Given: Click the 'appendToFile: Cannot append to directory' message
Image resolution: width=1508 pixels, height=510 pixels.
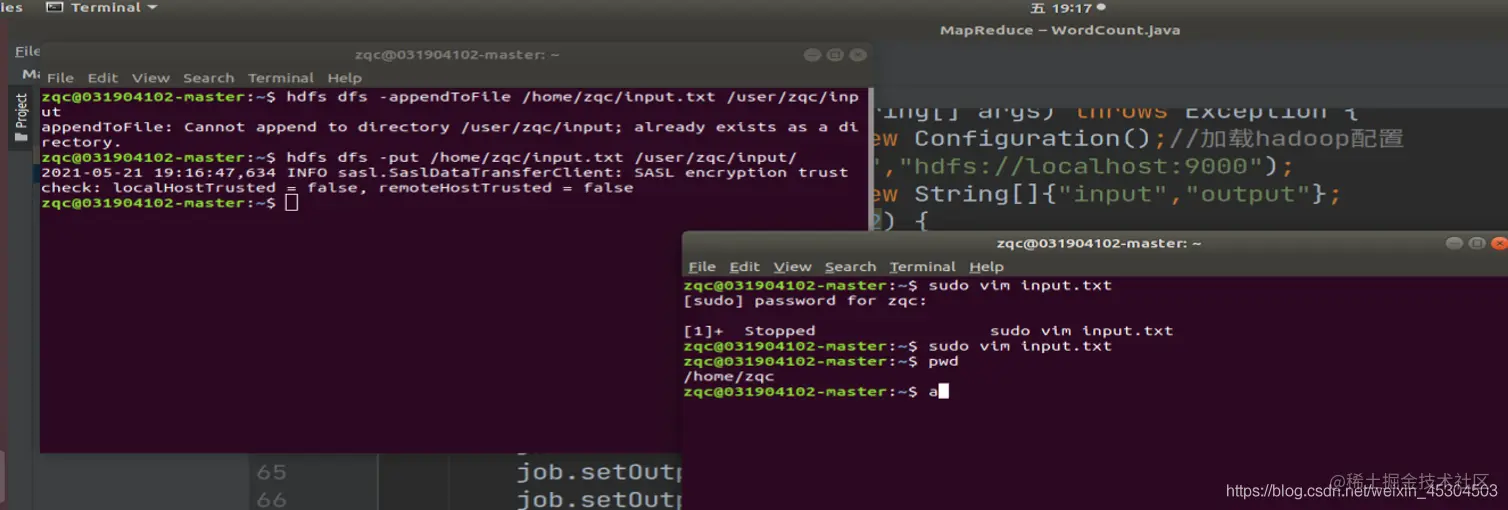Looking at the screenshot, I should pyautogui.click(x=450, y=134).
